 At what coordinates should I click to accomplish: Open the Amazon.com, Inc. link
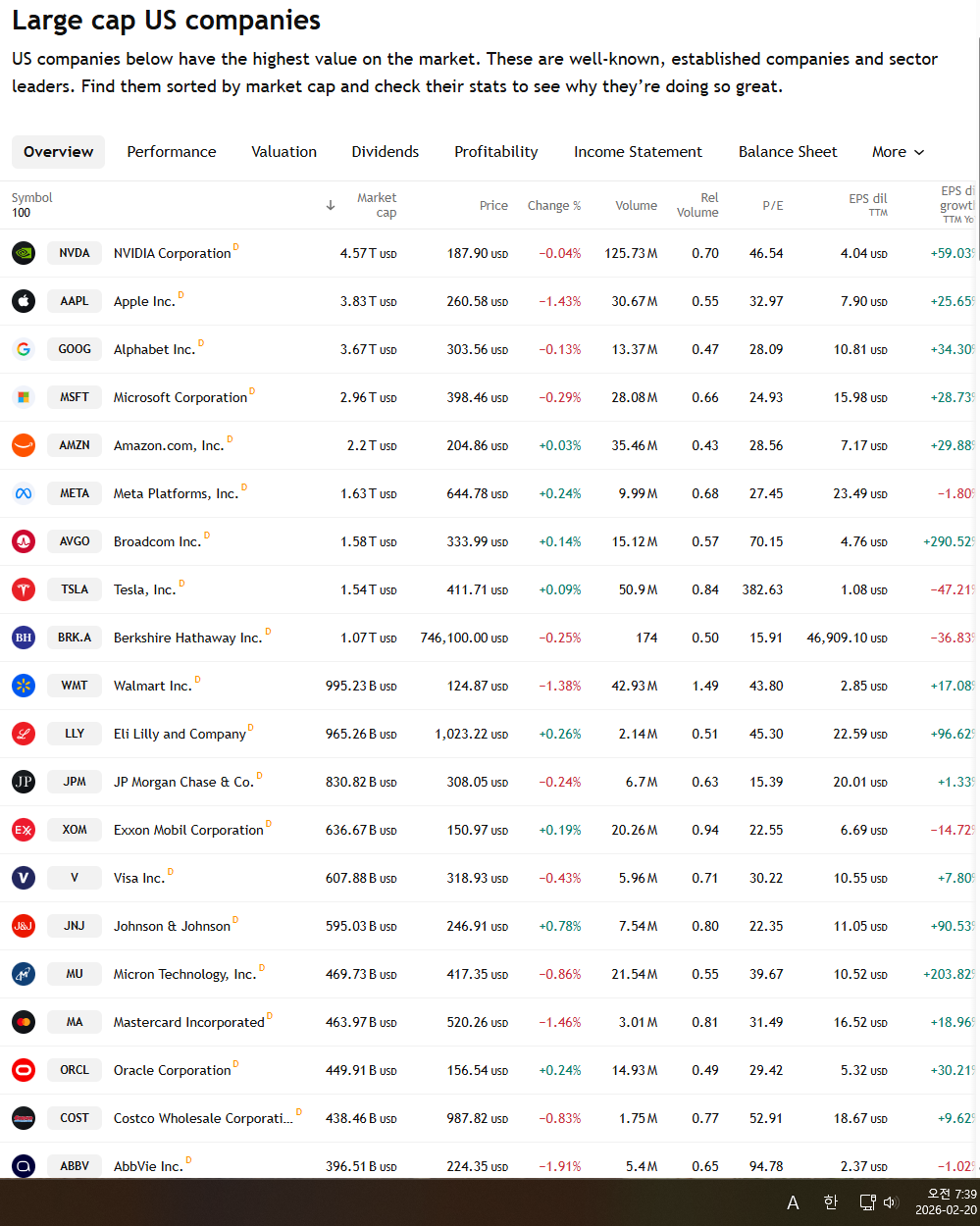pos(169,445)
